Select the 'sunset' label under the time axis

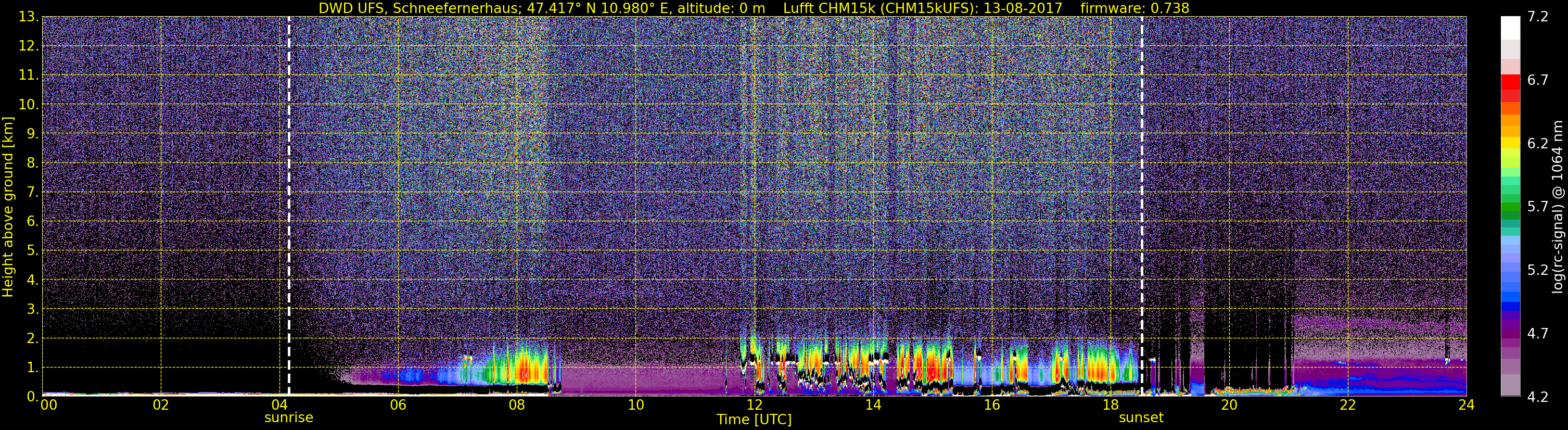[x=1141, y=418]
